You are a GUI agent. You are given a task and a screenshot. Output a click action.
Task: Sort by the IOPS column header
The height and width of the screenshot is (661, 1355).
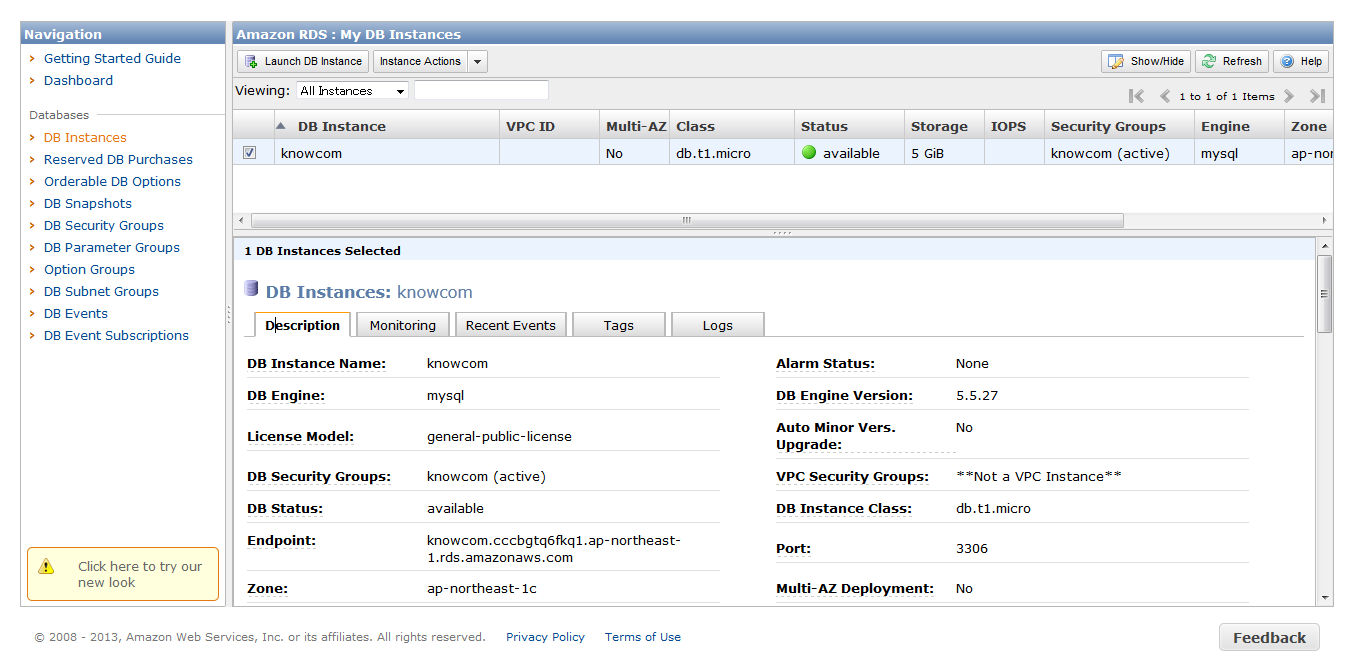coord(1014,126)
